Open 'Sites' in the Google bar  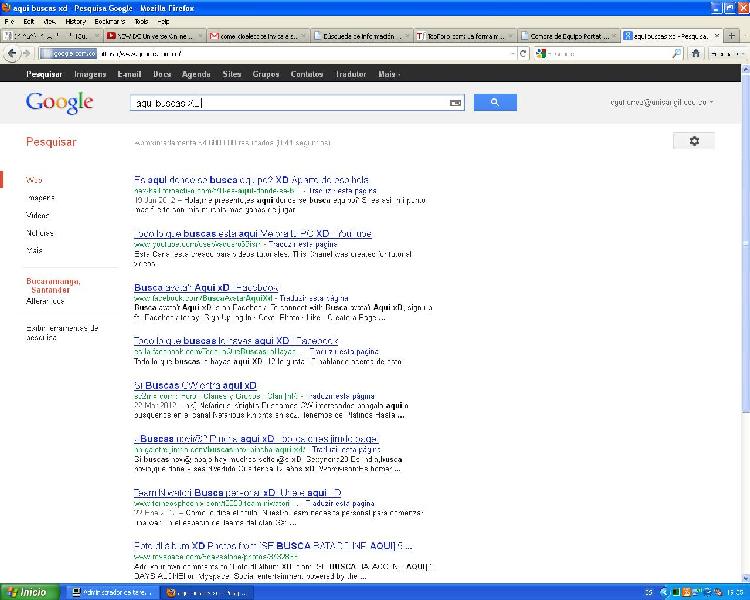click(x=232, y=74)
